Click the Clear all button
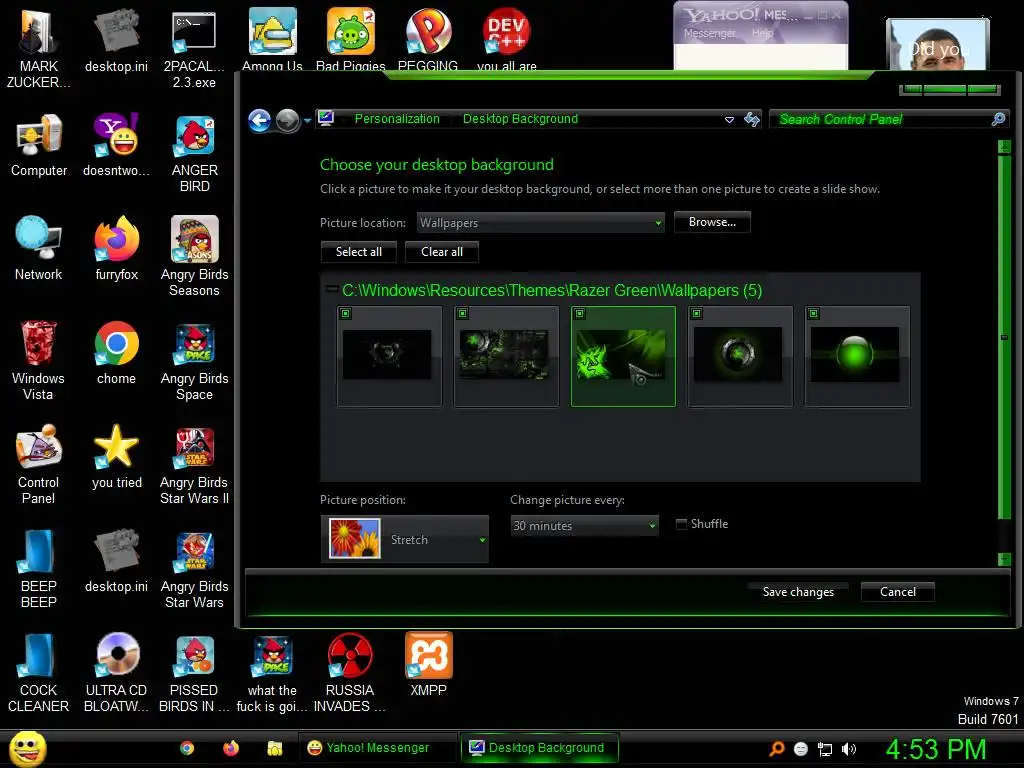Image resolution: width=1024 pixels, height=768 pixels. click(x=441, y=252)
